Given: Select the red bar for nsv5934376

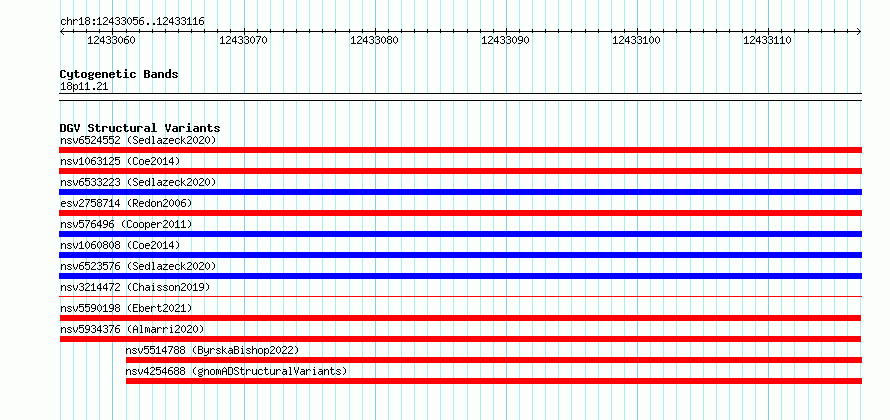Looking at the screenshot, I should click(460, 339).
